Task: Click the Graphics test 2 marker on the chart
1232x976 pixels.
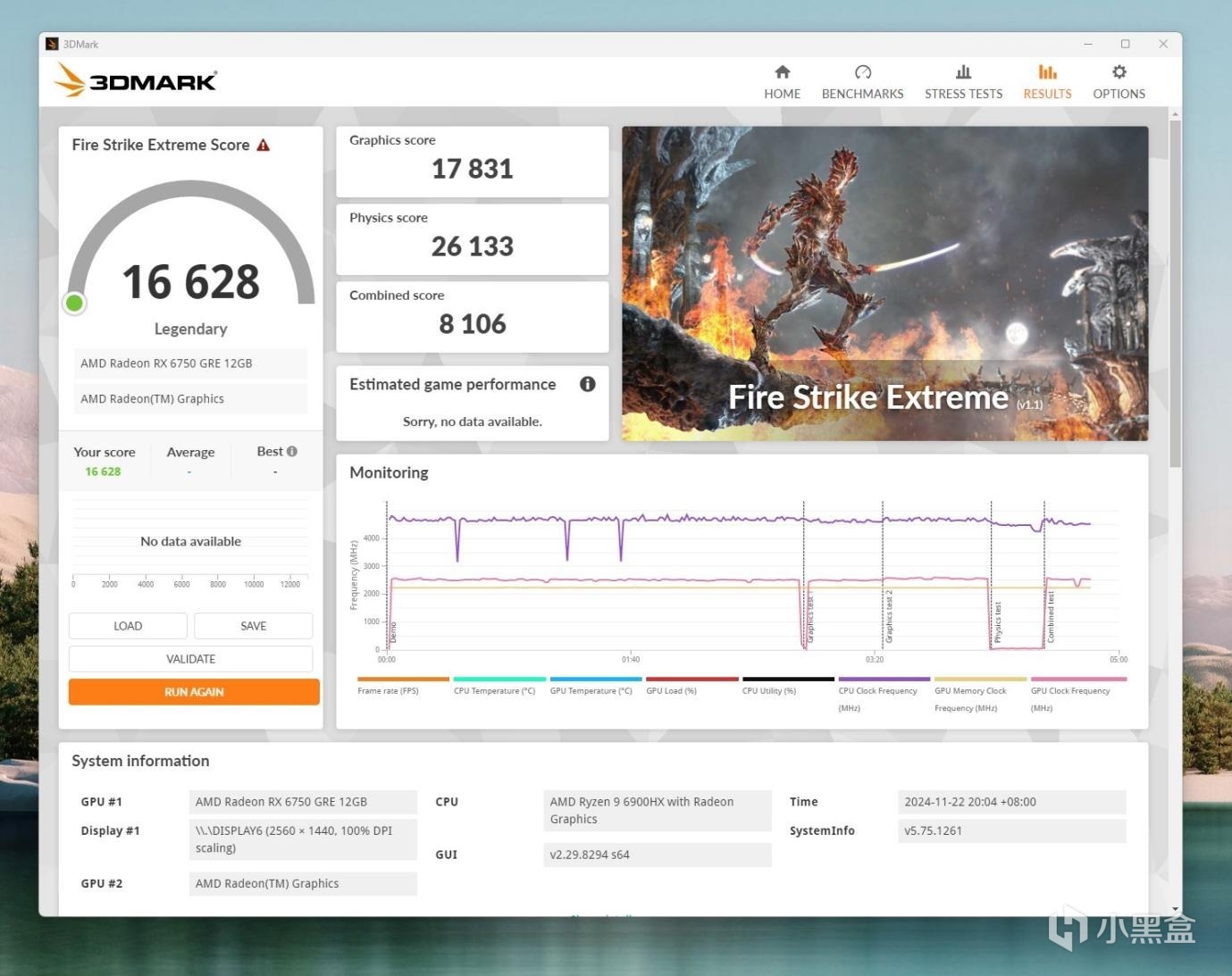Action: pyautogui.click(x=889, y=617)
